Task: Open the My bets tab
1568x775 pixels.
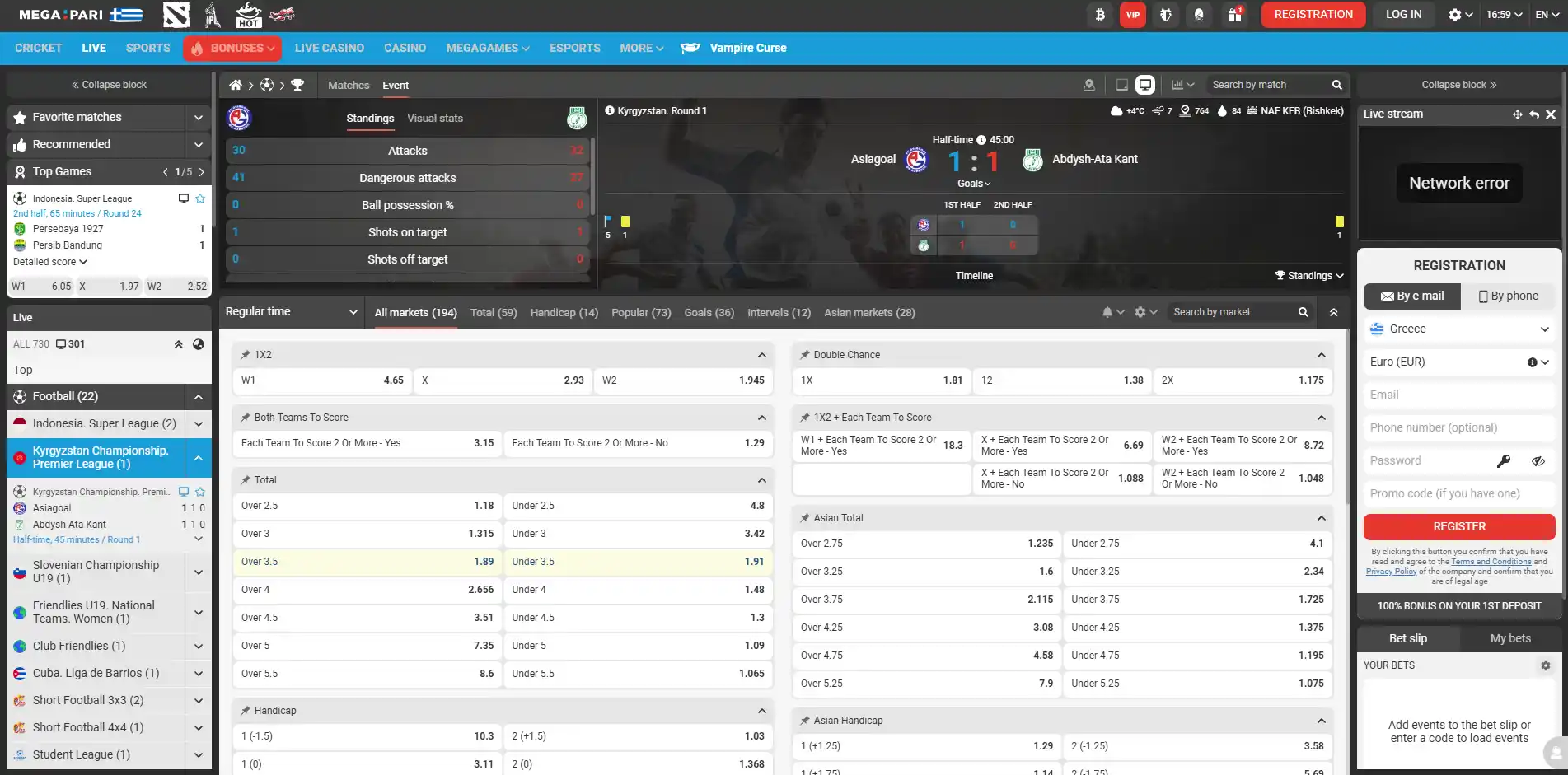Action: 1510,639
